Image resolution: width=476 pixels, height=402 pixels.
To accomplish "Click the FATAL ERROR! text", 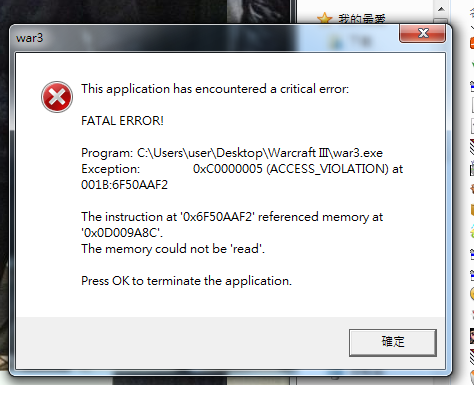I will pyautogui.click(x=122, y=121).
